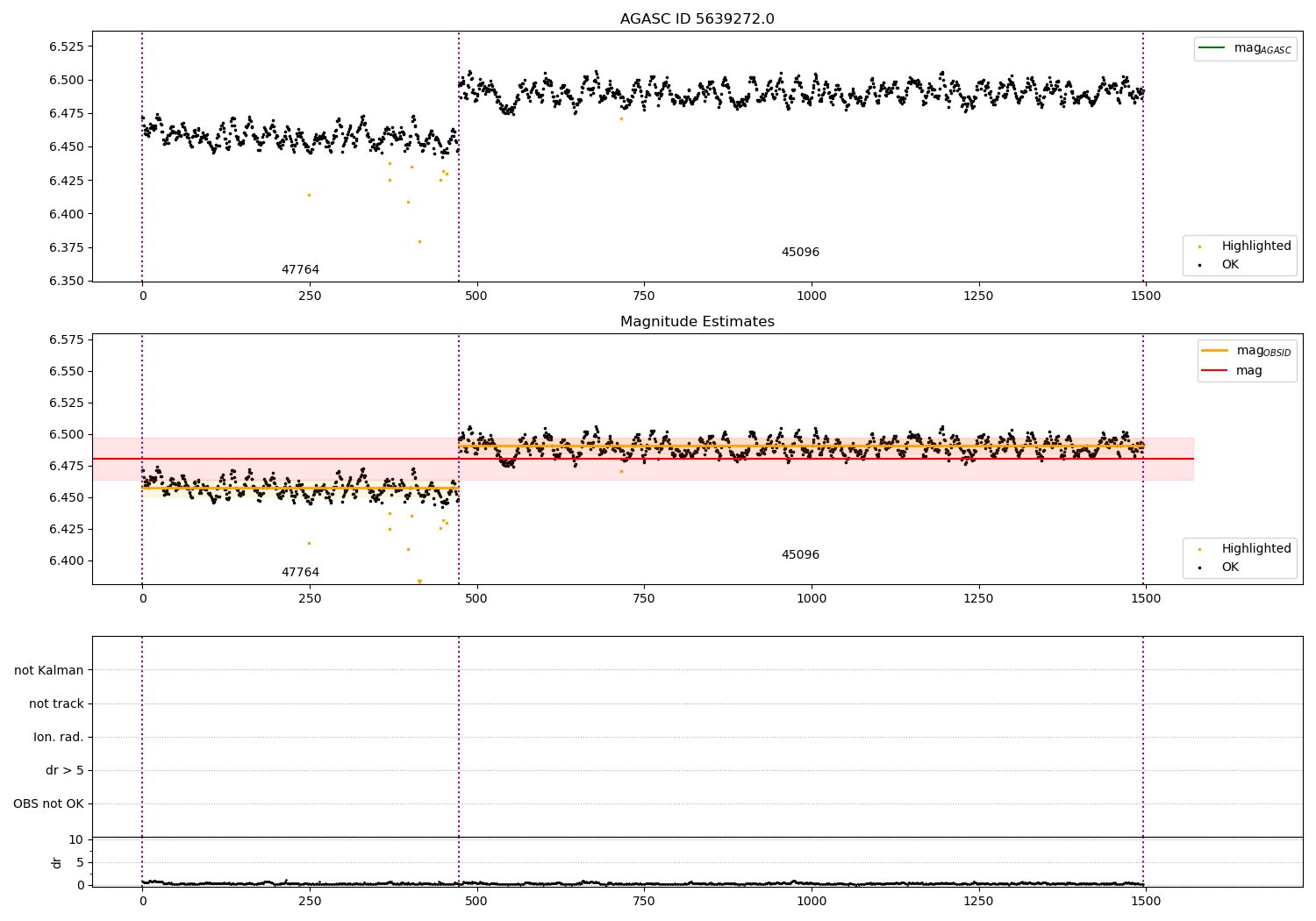
Task: Click y tick '6.575' in middle plot
Action: (67, 340)
